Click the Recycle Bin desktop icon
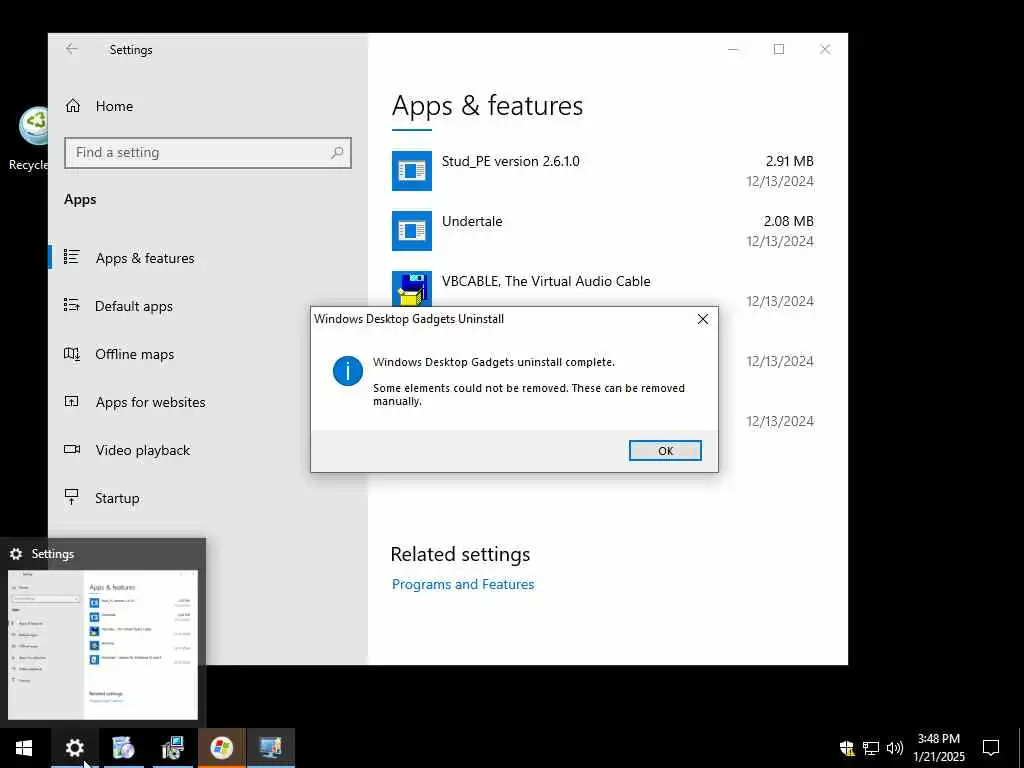 (29, 138)
